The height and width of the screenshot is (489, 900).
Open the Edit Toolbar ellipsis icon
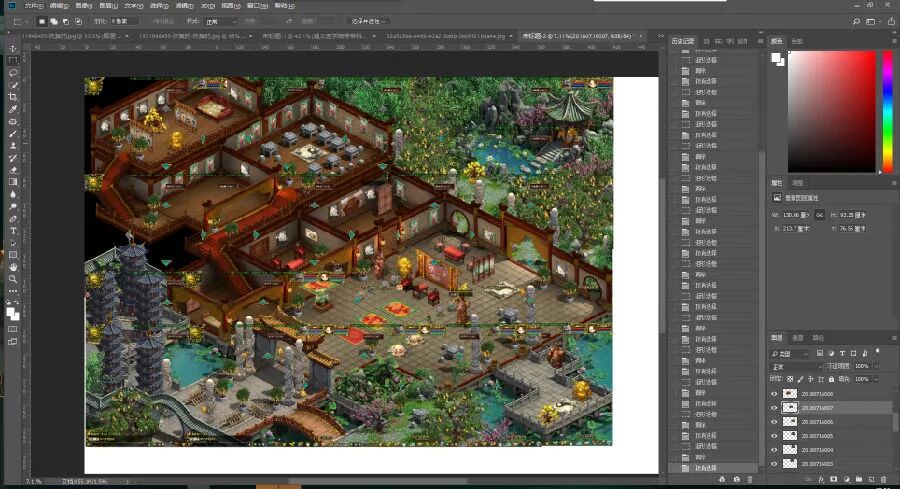[x=13, y=291]
